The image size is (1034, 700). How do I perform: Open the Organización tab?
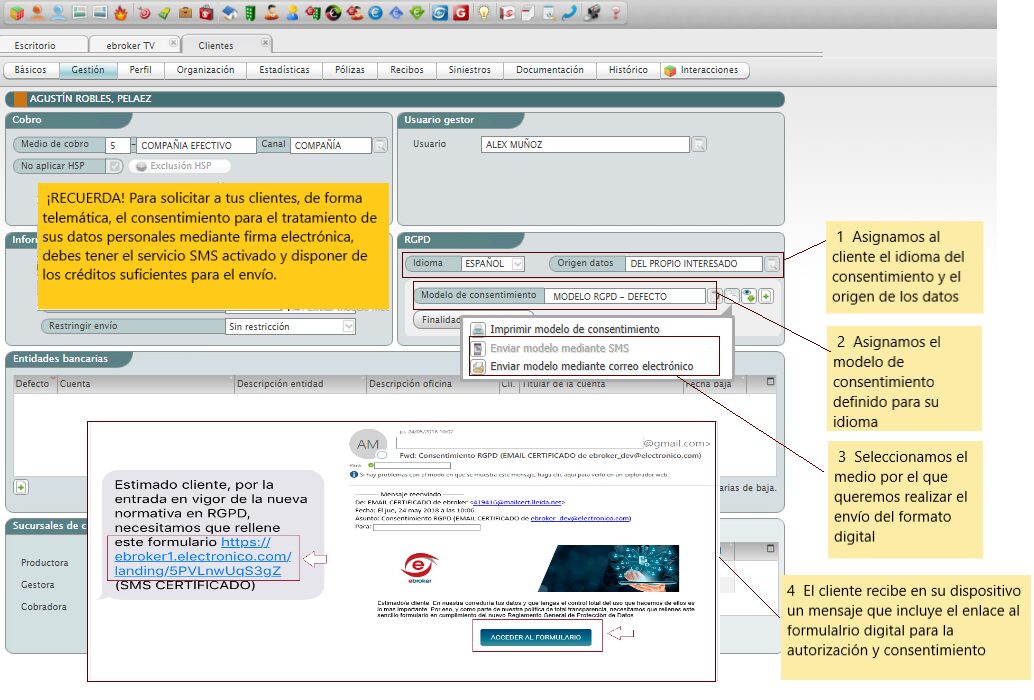(205, 70)
